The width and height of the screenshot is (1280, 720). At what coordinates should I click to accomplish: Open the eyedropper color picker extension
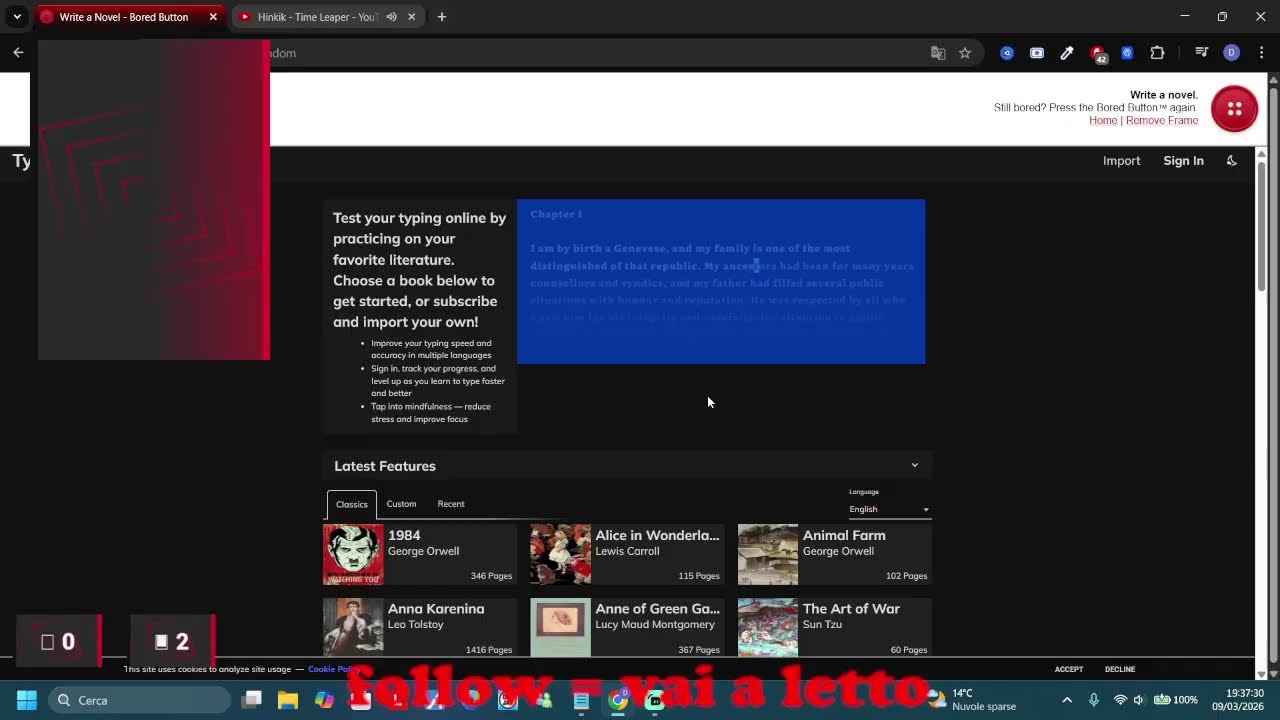tap(1067, 53)
